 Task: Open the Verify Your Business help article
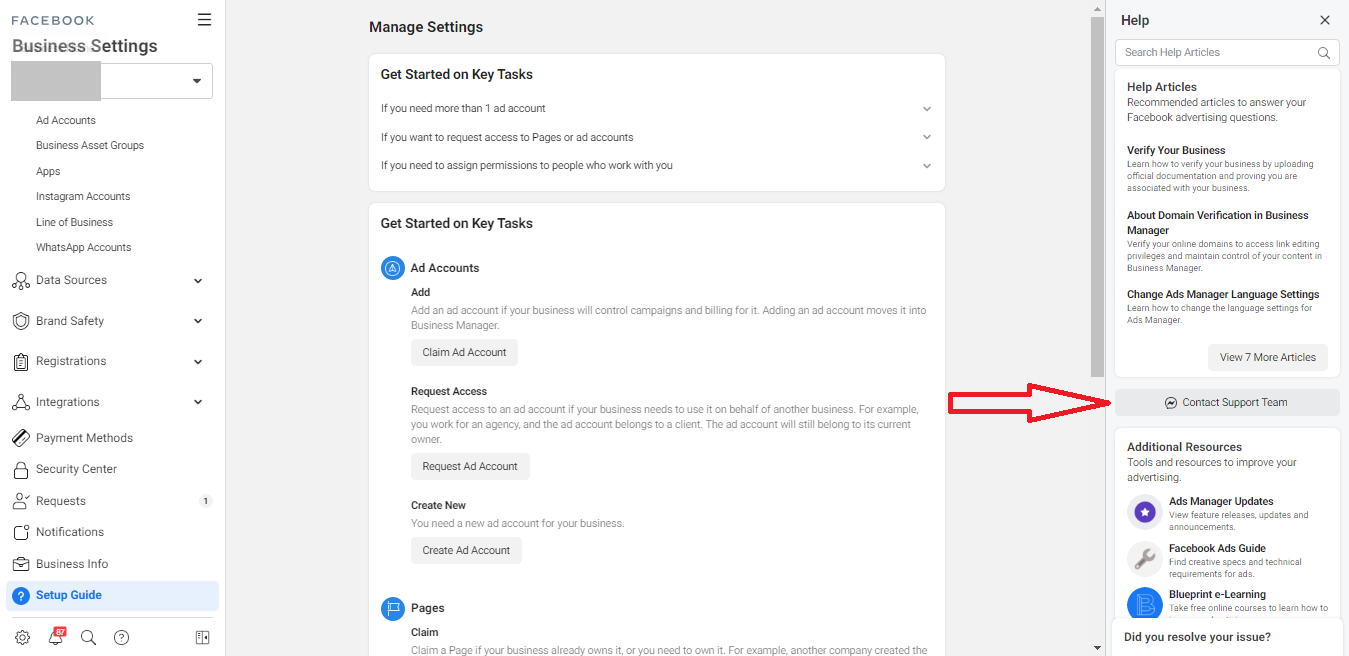click(1175, 150)
